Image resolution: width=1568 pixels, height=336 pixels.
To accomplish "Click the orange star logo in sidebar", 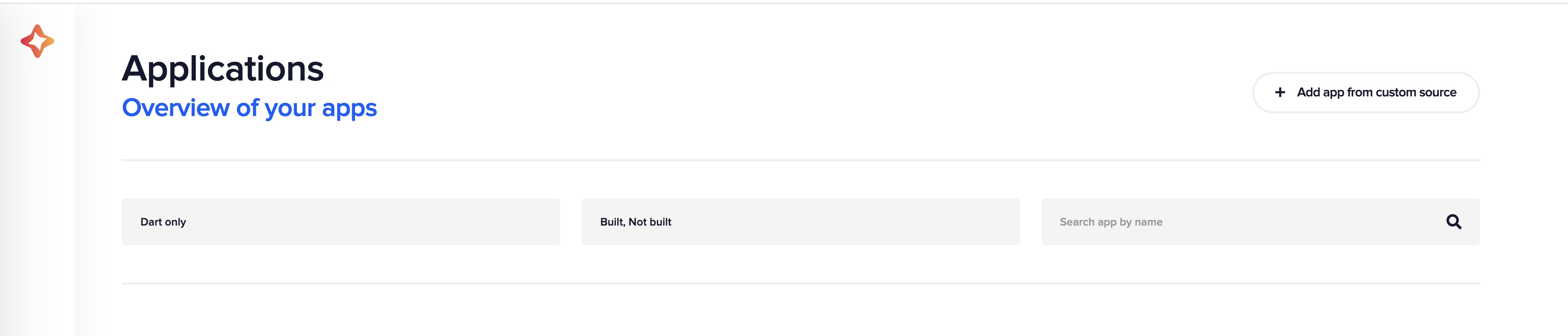I will (37, 41).
